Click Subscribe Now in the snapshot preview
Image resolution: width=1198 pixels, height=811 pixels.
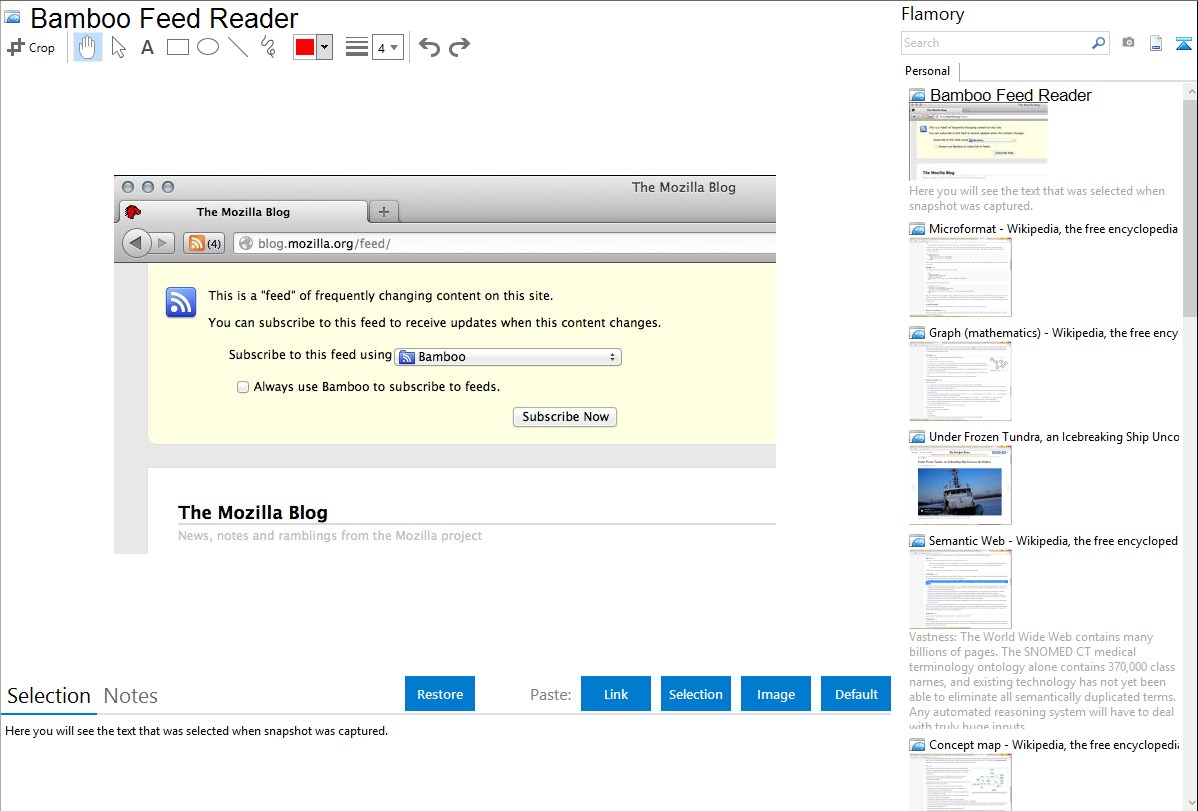[x=565, y=417]
